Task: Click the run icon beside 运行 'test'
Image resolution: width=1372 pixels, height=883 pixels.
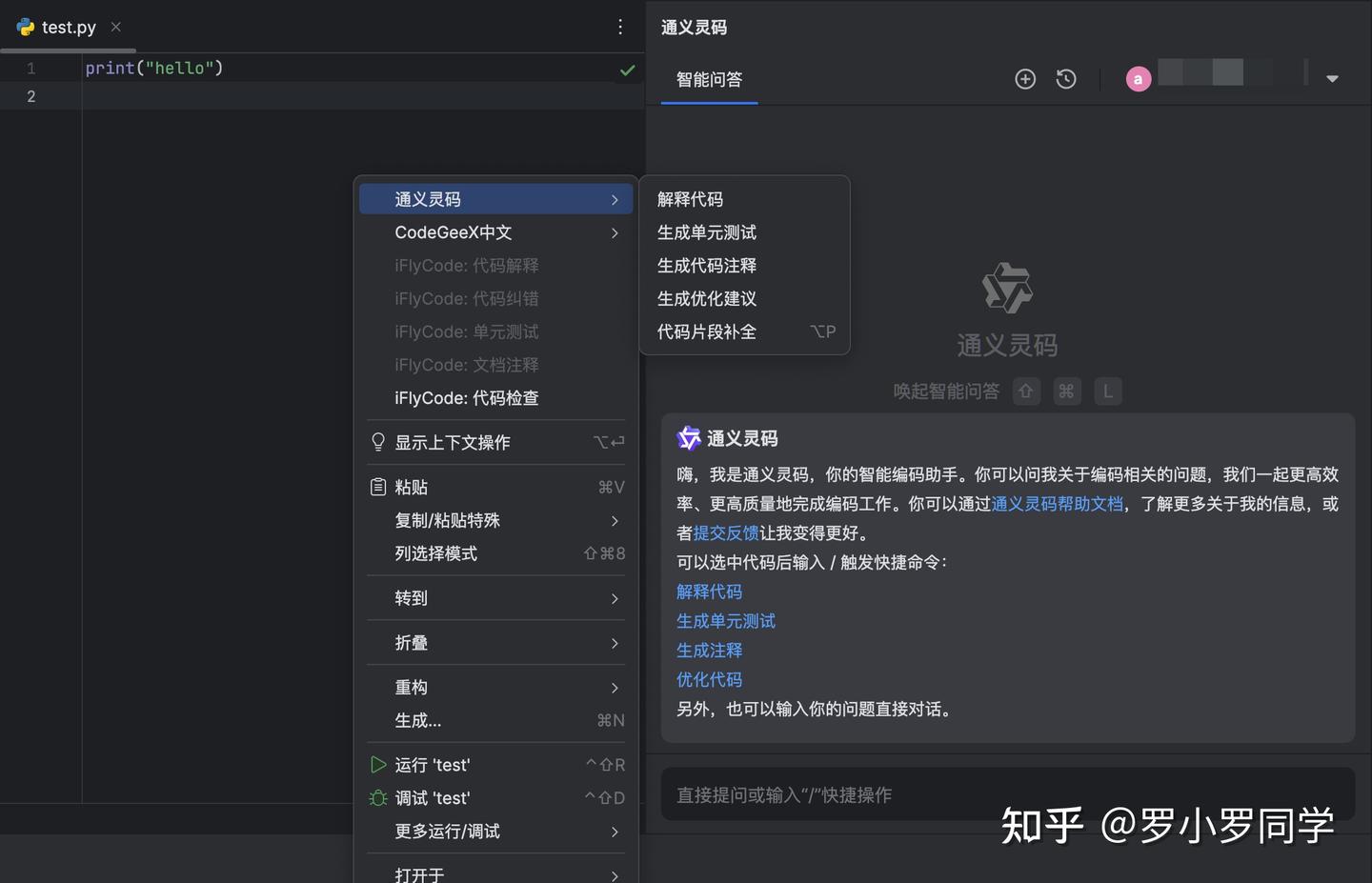Action: point(377,764)
